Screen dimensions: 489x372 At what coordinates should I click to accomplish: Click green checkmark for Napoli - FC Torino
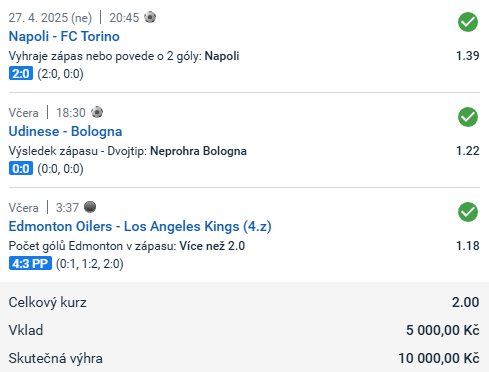coord(468,22)
